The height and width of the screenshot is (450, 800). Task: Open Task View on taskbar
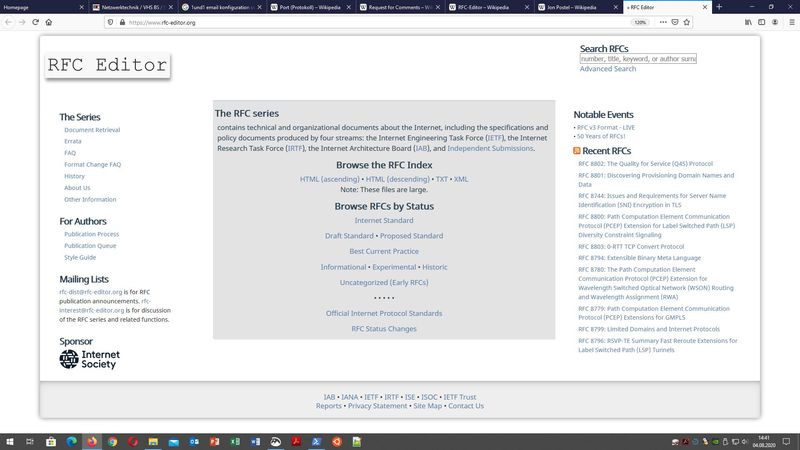coord(30,441)
